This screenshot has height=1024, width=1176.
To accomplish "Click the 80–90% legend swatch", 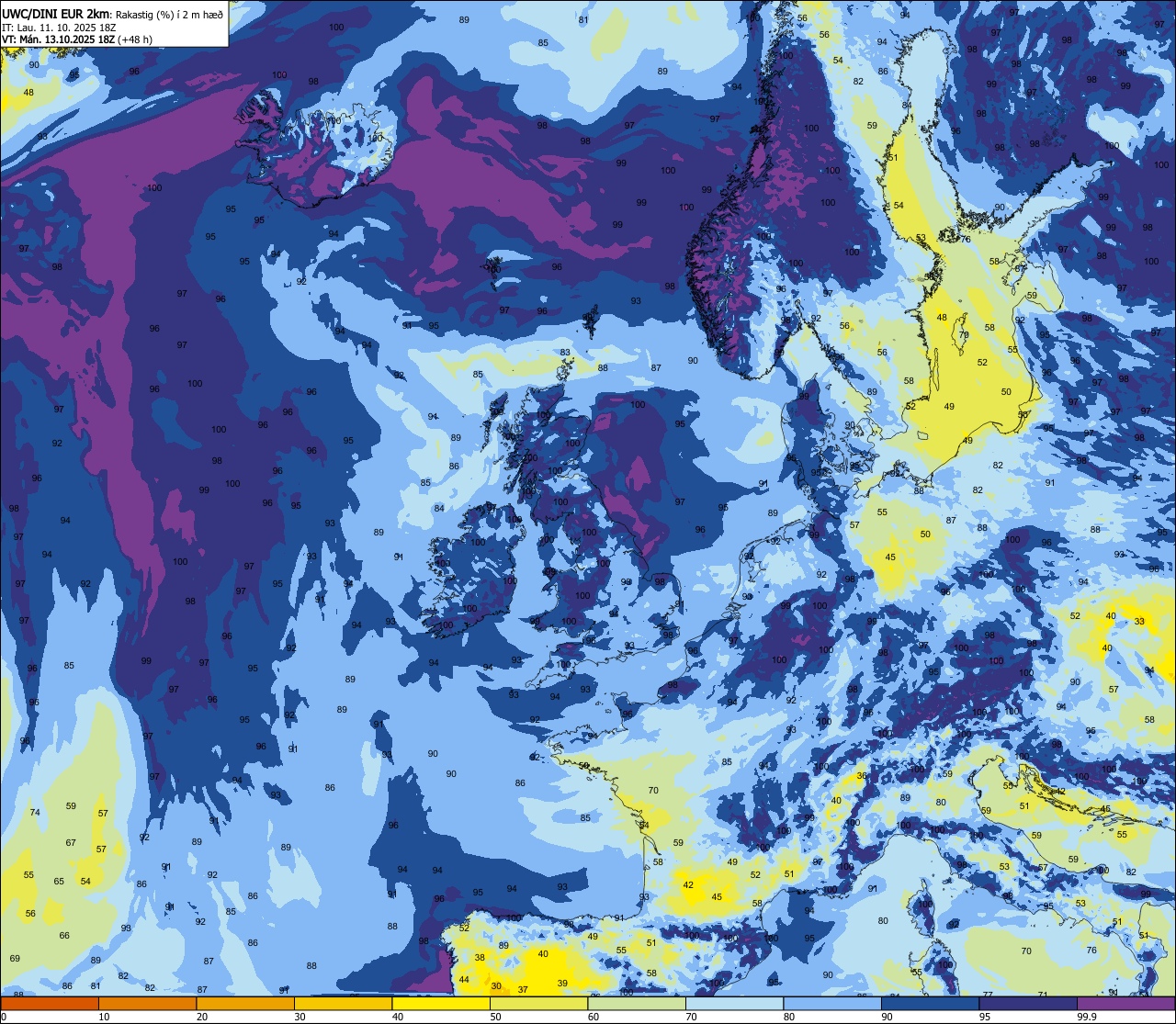I will point(832,1003).
